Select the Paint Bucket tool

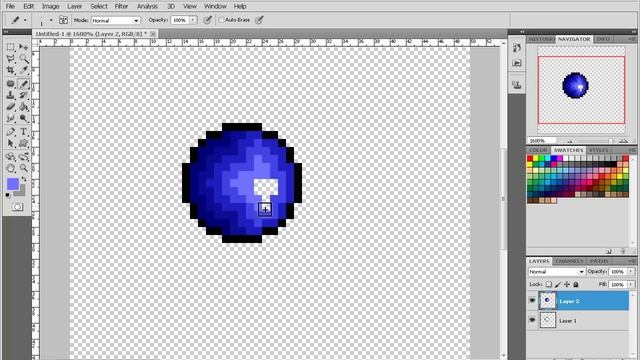(x=24, y=107)
